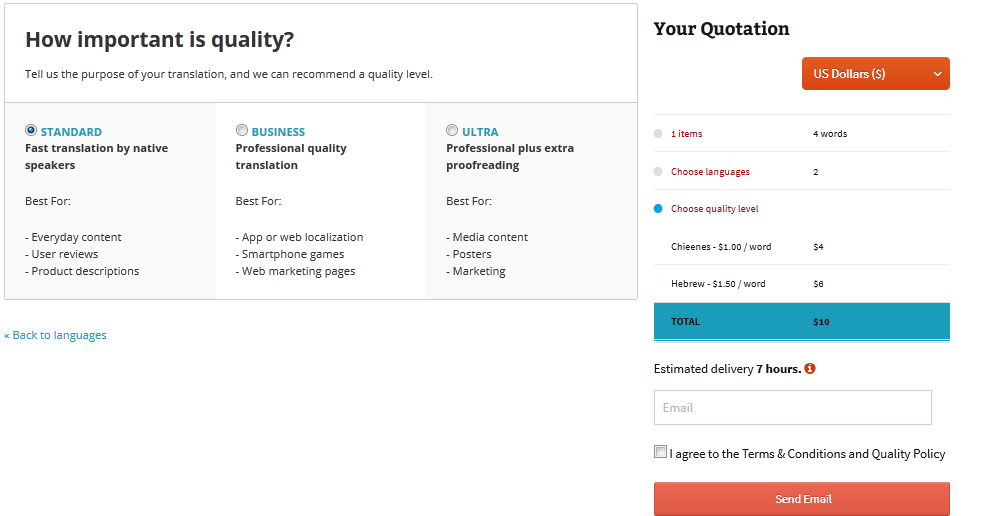Screen dimensions: 981x516
Task: Click the estimated delivery info icon
Action: [x=810, y=369]
